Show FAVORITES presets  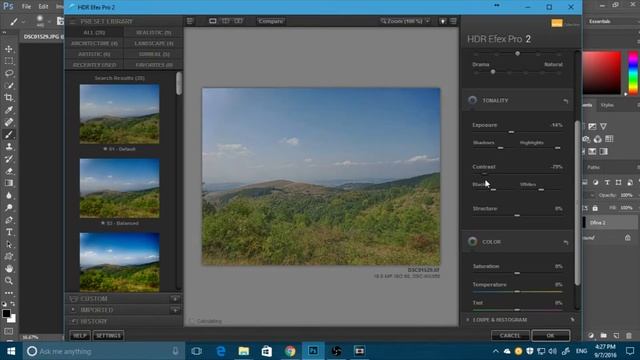[153, 65]
